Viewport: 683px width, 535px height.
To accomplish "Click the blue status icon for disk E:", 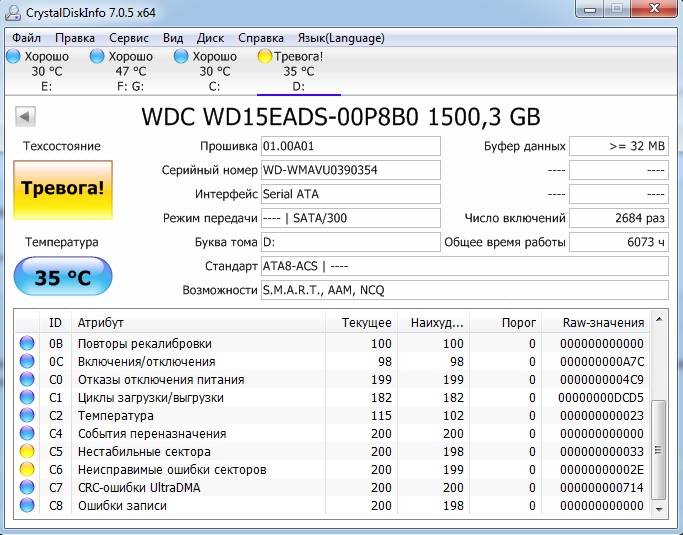I will (13, 56).
